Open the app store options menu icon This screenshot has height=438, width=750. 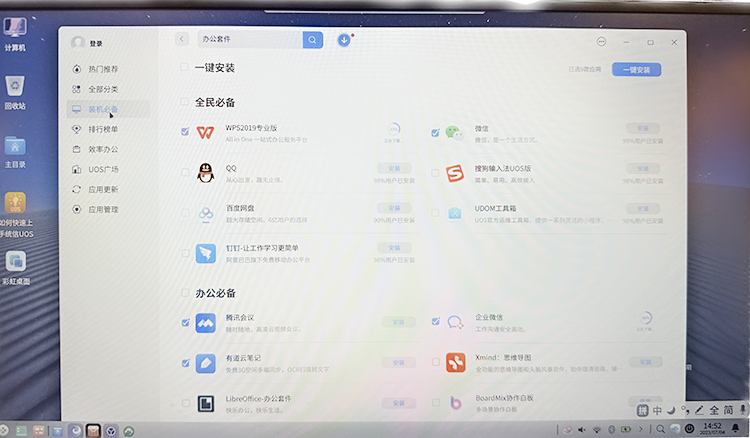tap(601, 42)
